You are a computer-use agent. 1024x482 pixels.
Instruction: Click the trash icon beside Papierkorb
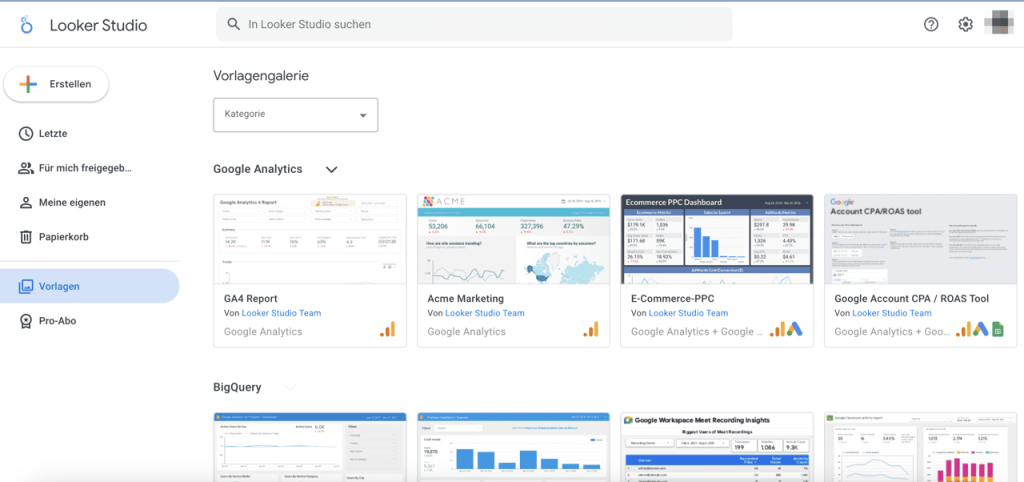coord(25,237)
